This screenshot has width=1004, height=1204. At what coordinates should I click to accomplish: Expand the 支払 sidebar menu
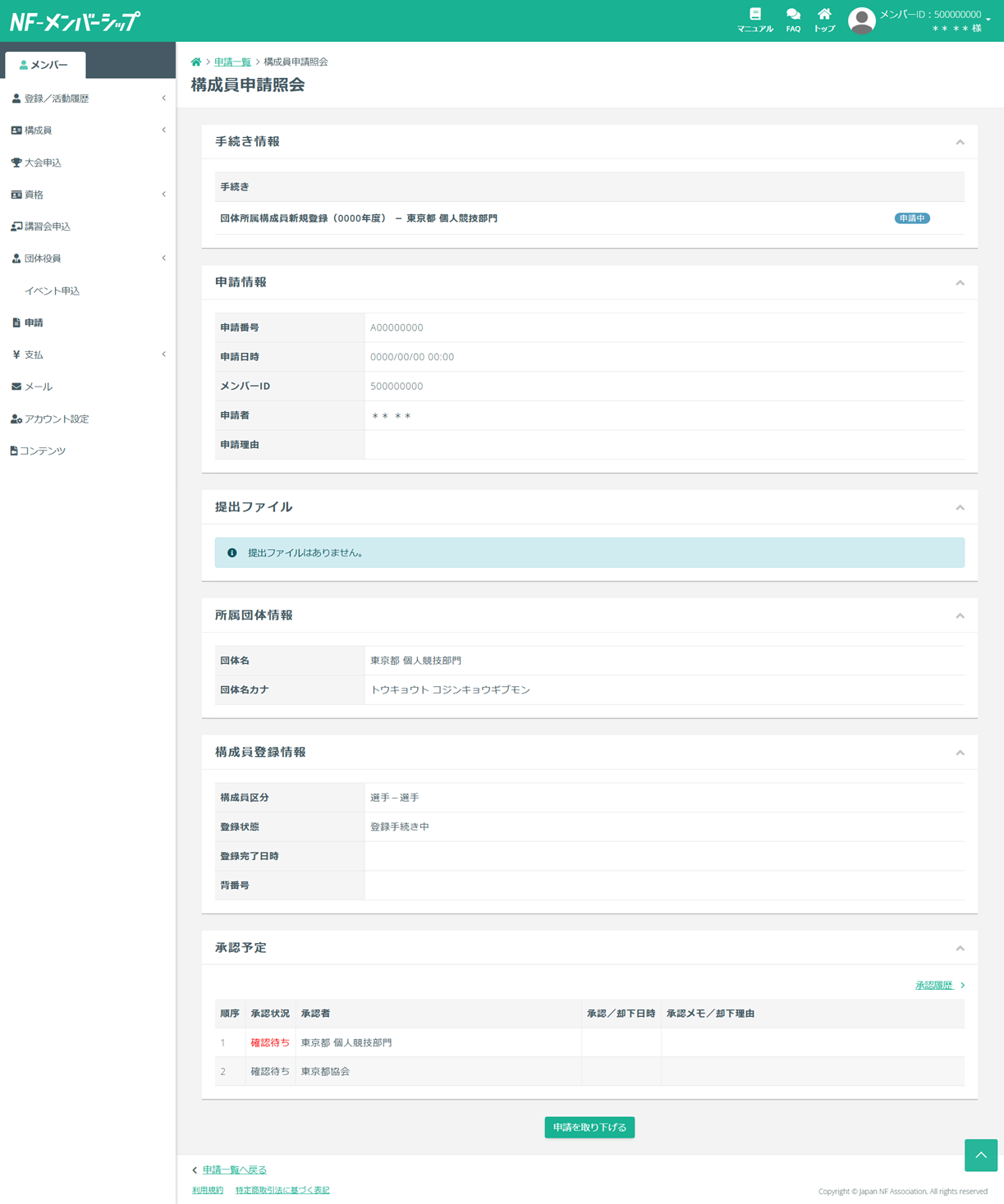tap(88, 355)
